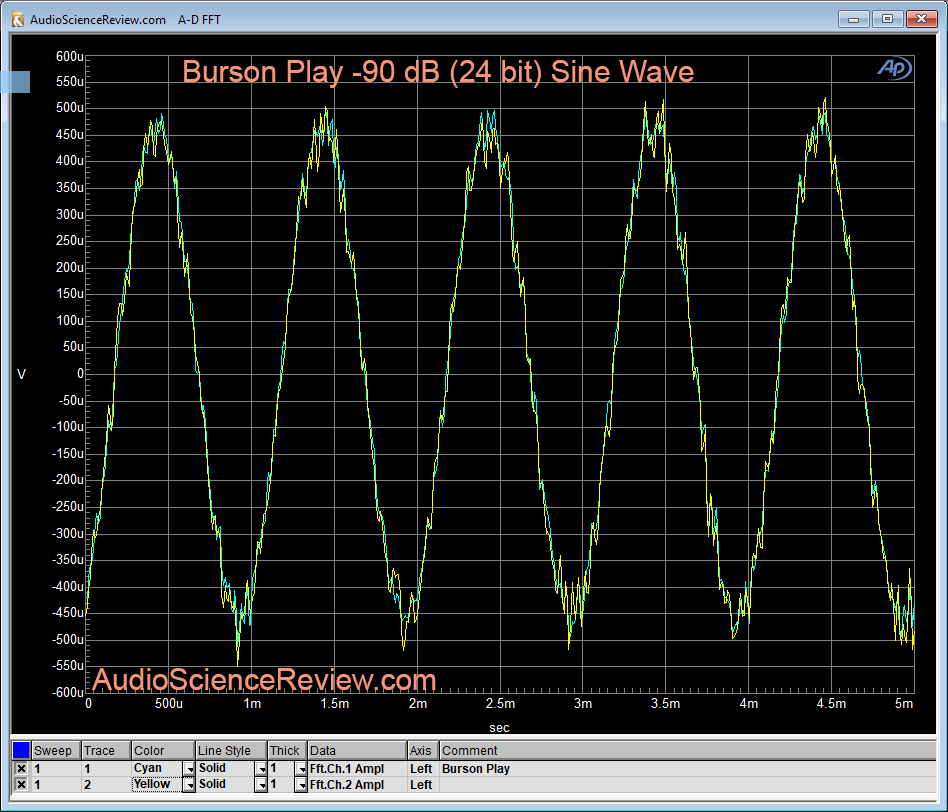Click the Trace column header
The height and width of the screenshot is (812, 948).
tap(106, 750)
